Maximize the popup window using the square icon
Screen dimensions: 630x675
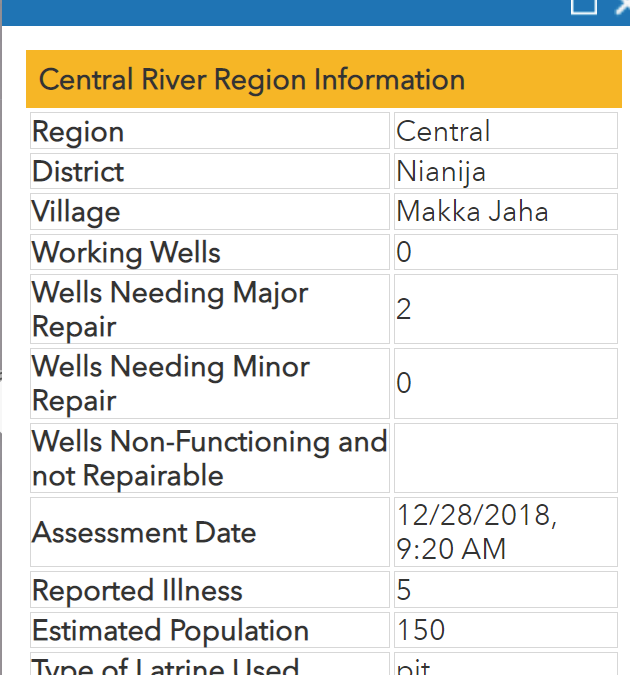[583, 6]
